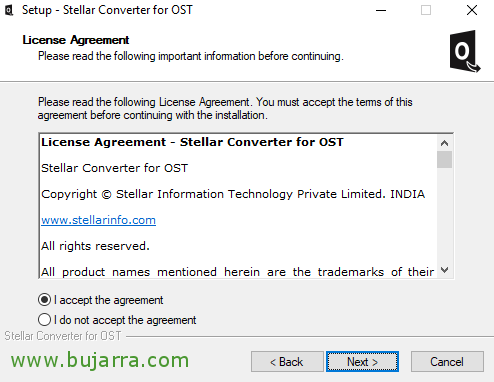Go back with the Back button
494x382 pixels.
(287, 362)
